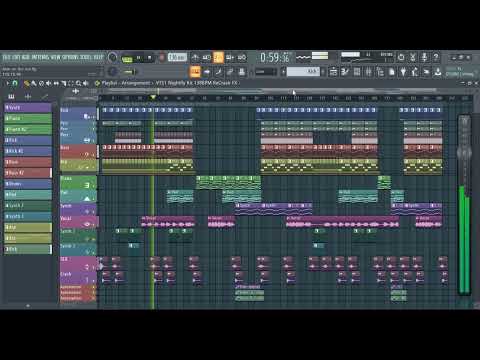
Task: Select the playlist zoom magnifier tool
Action: pos(78,83)
